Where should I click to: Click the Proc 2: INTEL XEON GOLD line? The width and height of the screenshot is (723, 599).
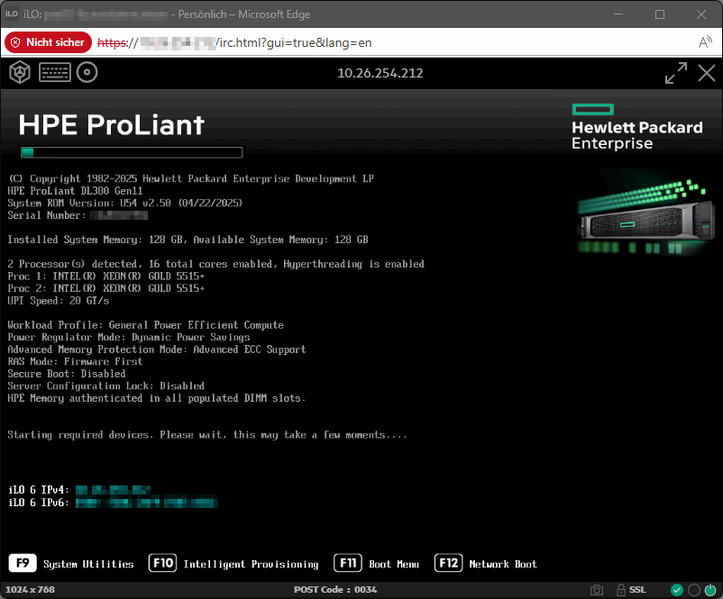[106, 288]
